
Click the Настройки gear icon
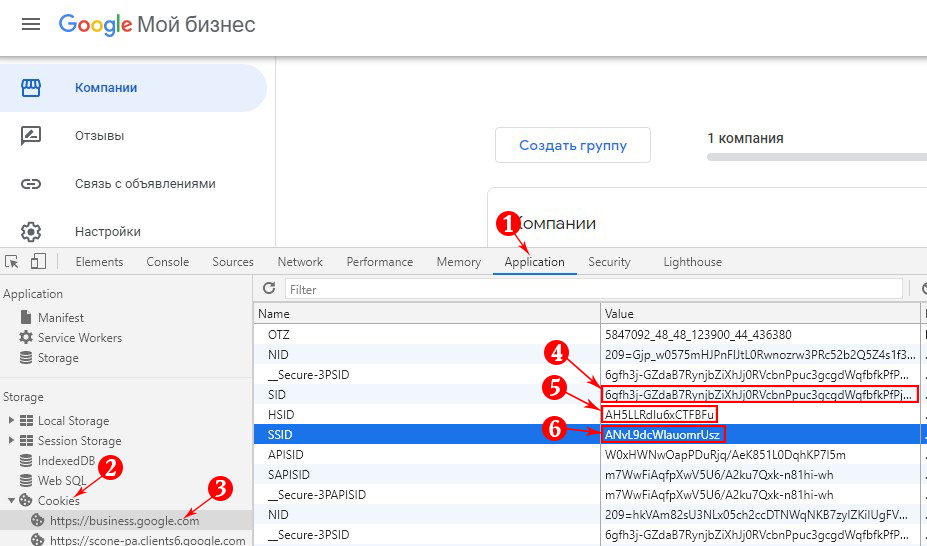31,232
